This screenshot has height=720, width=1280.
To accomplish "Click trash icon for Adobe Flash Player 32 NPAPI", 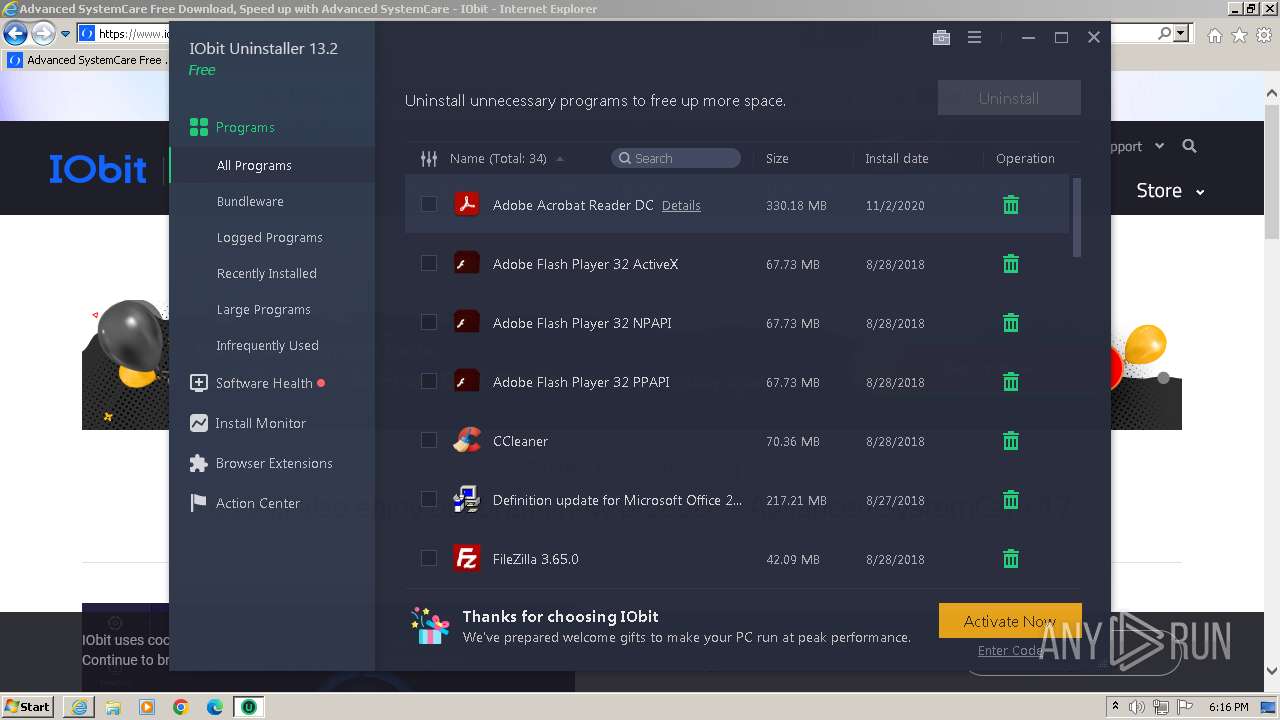I will (1011, 323).
